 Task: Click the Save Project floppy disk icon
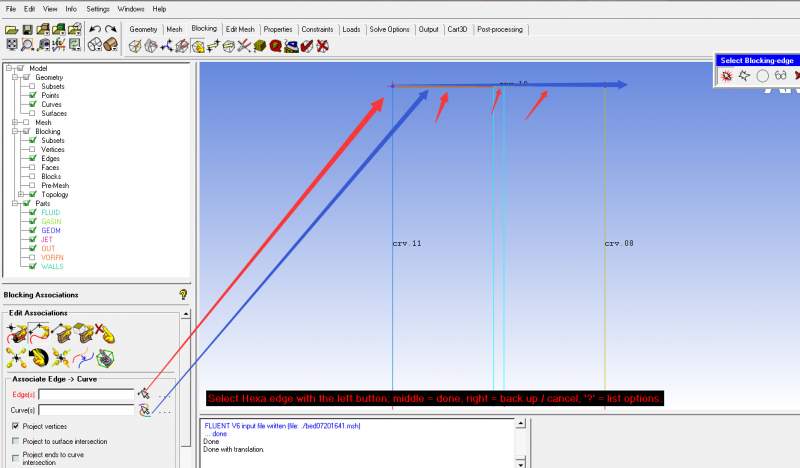point(28,30)
